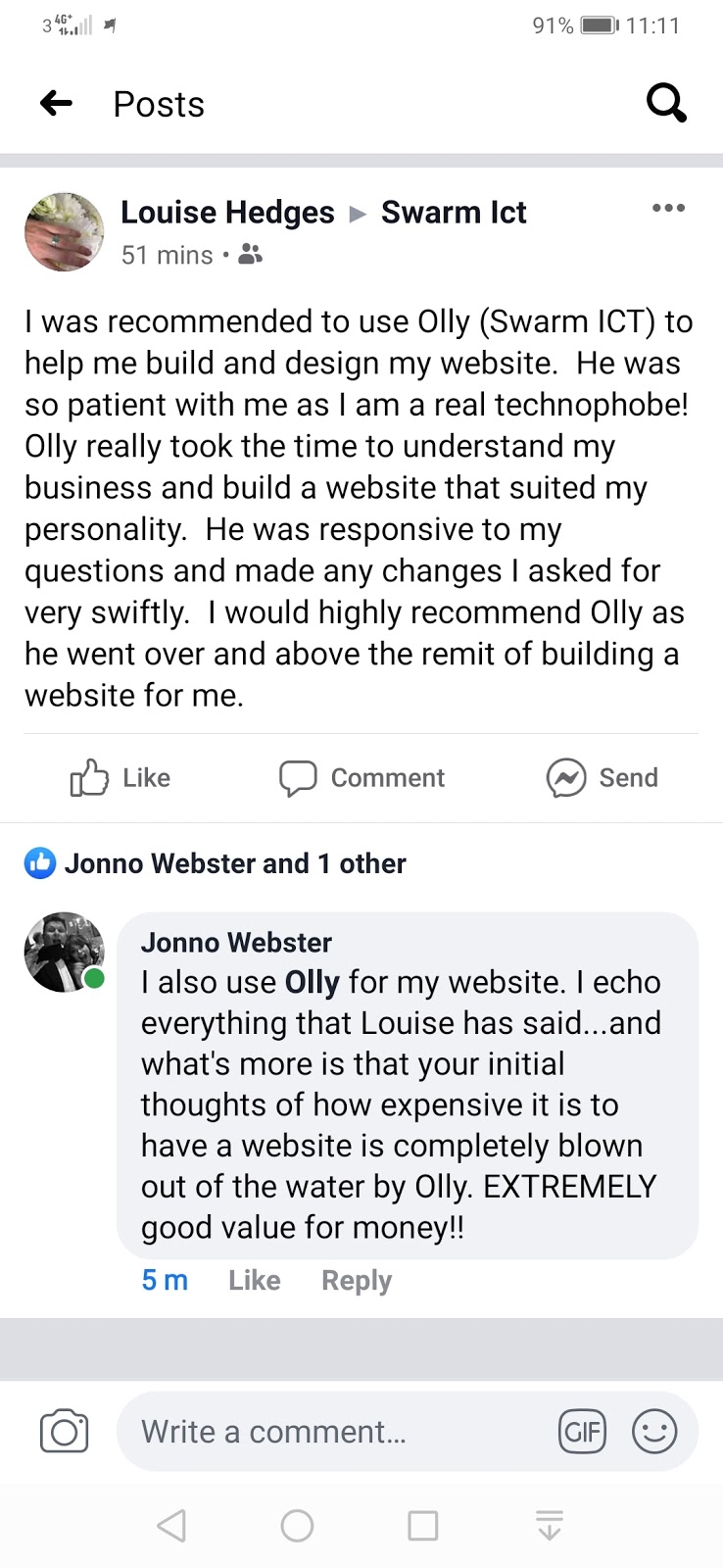Viewport: 723px width, 1568px height.
Task: Like Jonno Webster's comment
Action: [x=255, y=1281]
